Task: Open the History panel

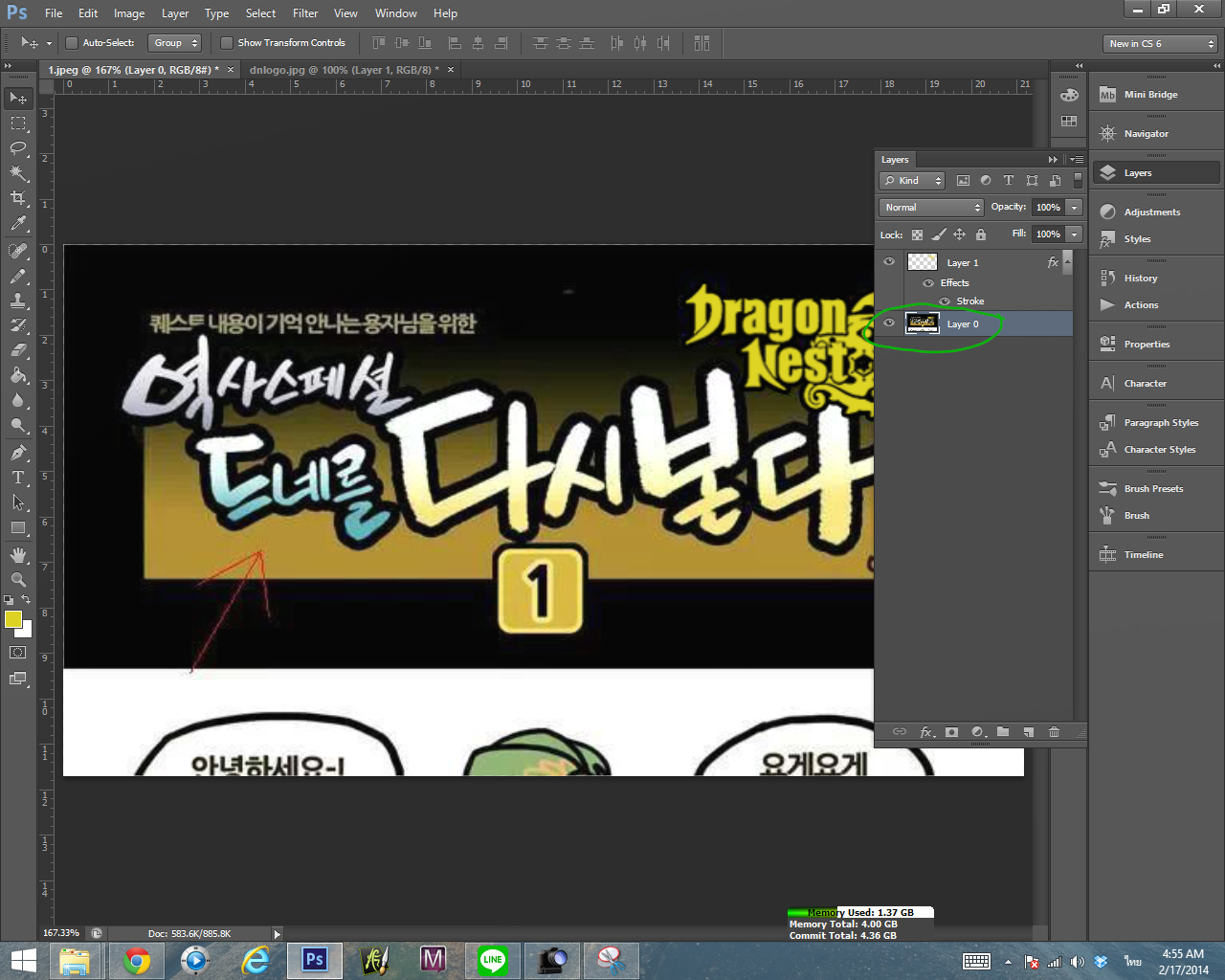Action: click(1156, 278)
